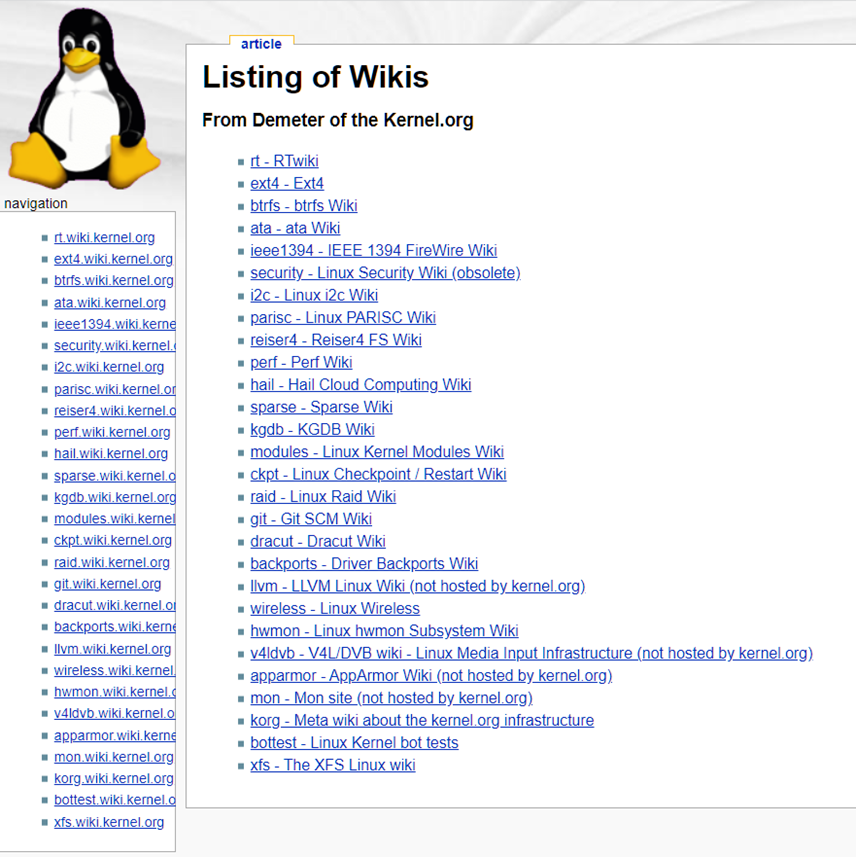
Task: Go to wireless.wiki.kernel navigation link
Action: [115, 671]
